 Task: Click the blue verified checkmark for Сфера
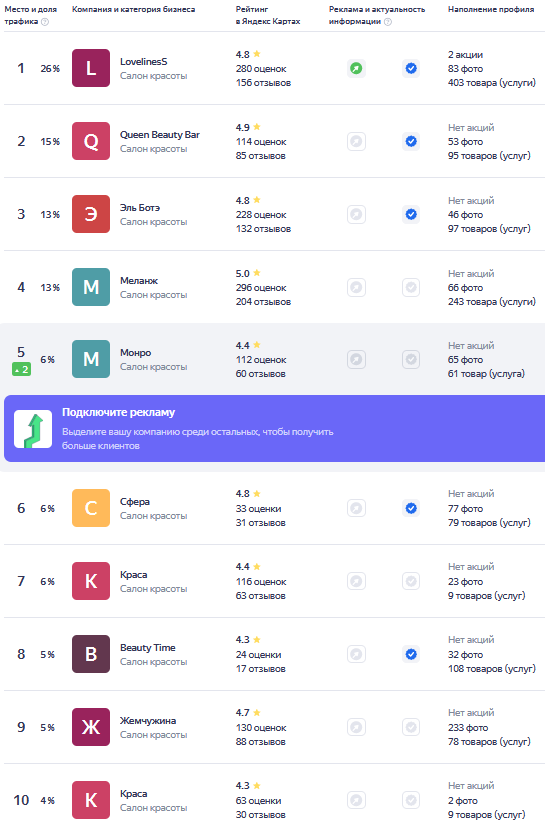coord(411,508)
